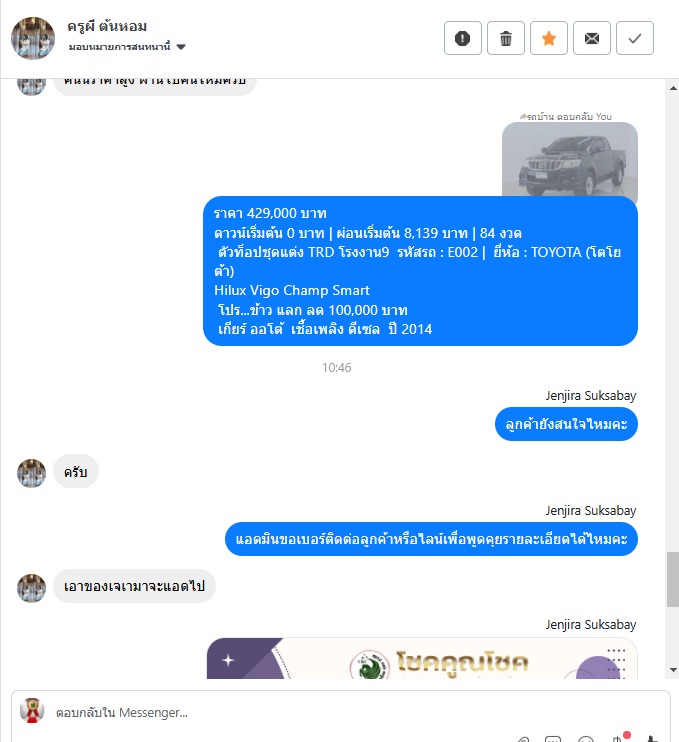The image size is (679, 742).
Task: Open the โชคคูณโชค banner image
Action: tap(422, 658)
